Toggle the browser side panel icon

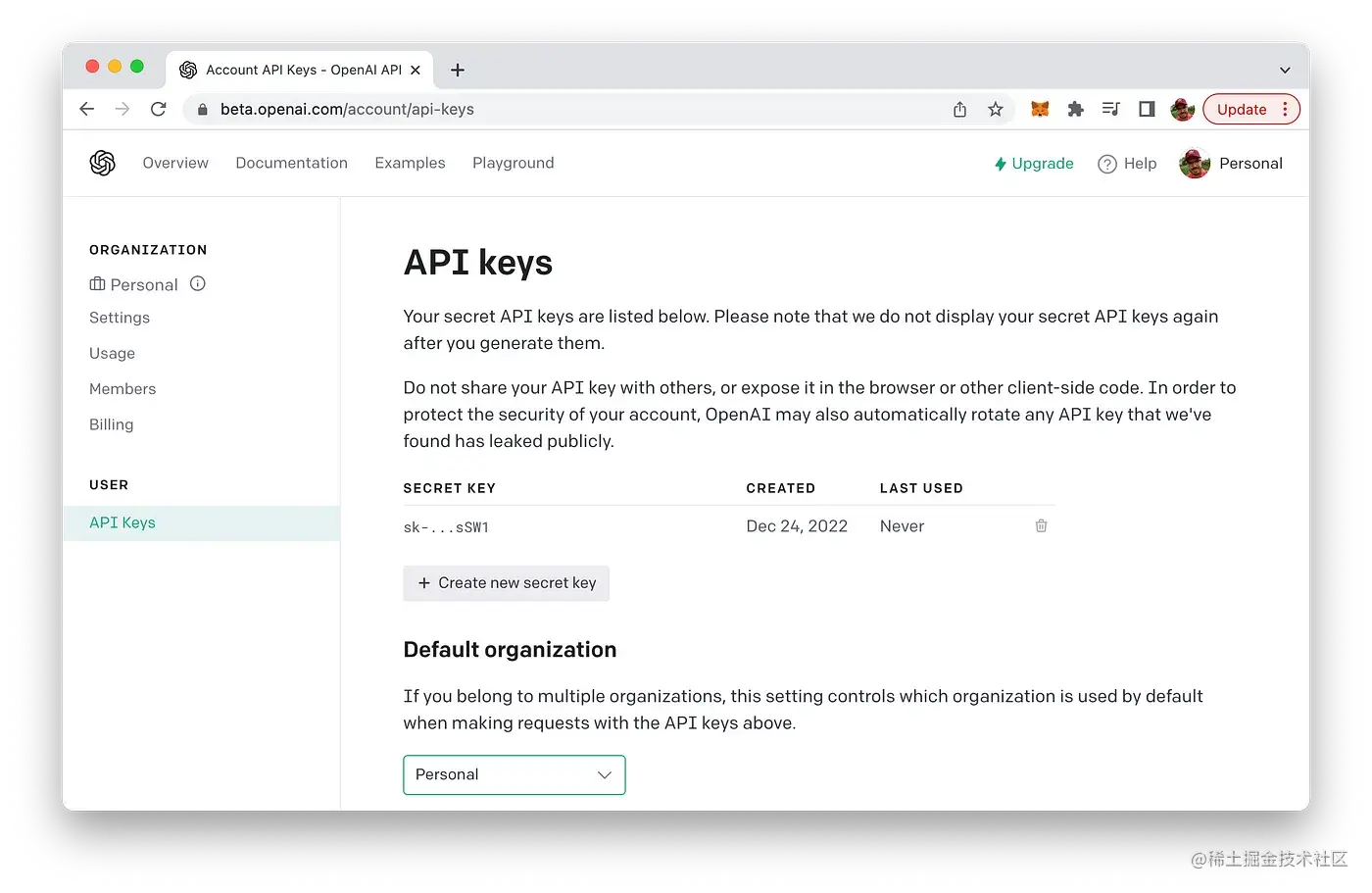[1147, 110]
